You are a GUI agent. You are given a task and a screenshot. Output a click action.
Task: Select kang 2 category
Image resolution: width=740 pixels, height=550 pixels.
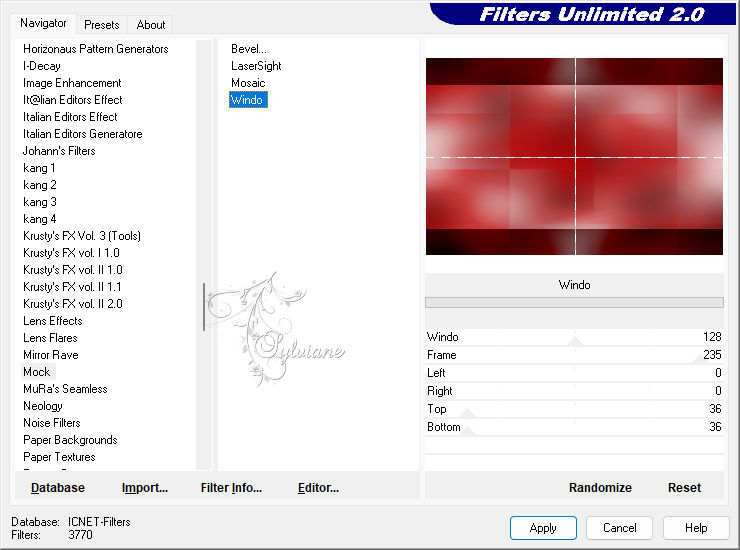pyautogui.click(x=40, y=185)
